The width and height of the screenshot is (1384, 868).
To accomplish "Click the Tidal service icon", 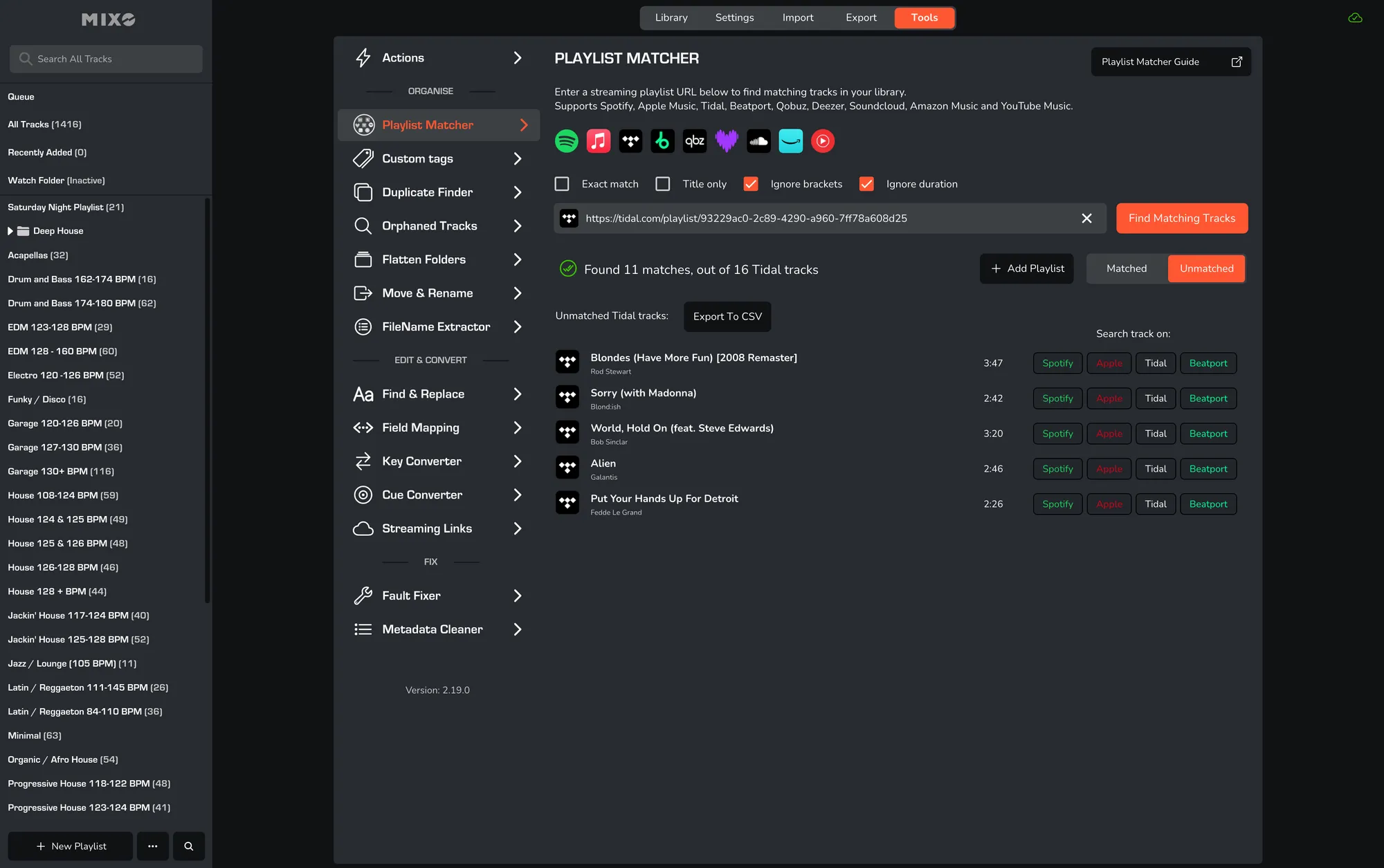I will (630, 141).
